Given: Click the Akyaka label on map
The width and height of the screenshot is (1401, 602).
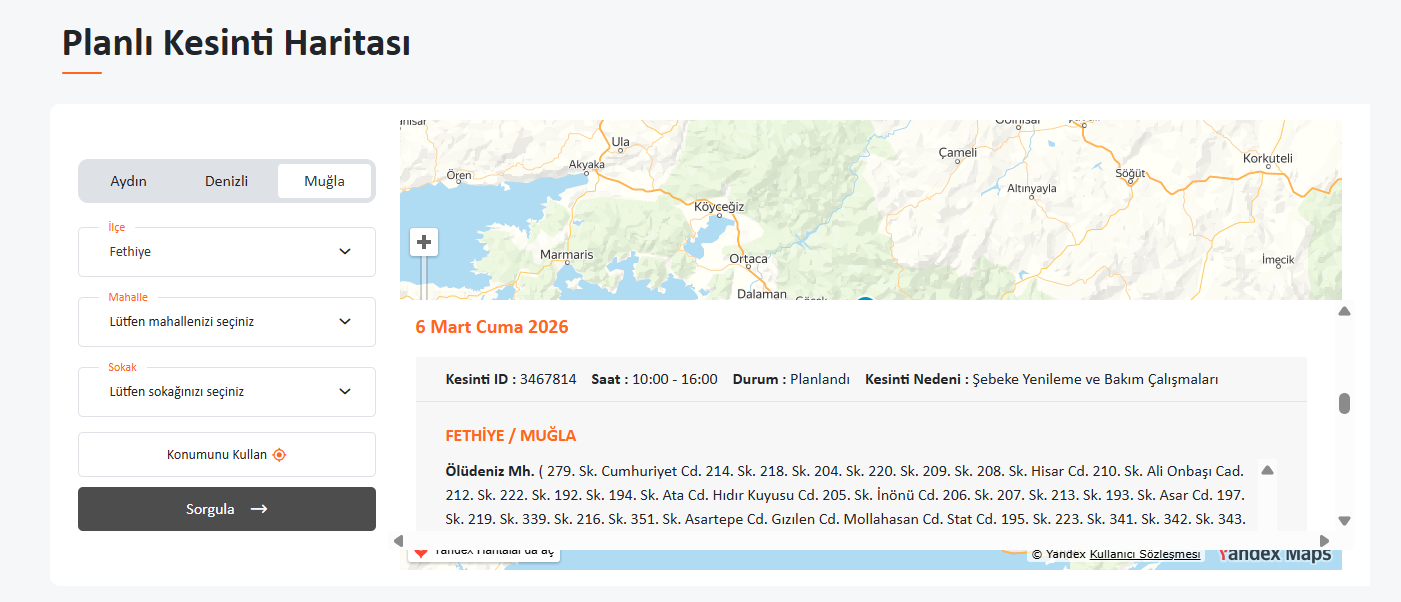Looking at the screenshot, I should [x=587, y=164].
